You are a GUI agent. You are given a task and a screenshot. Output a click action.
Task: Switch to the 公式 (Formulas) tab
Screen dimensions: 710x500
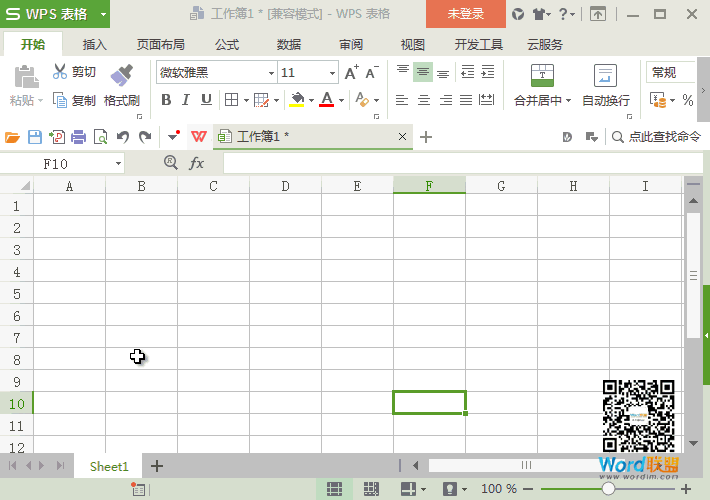pyautogui.click(x=226, y=44)
